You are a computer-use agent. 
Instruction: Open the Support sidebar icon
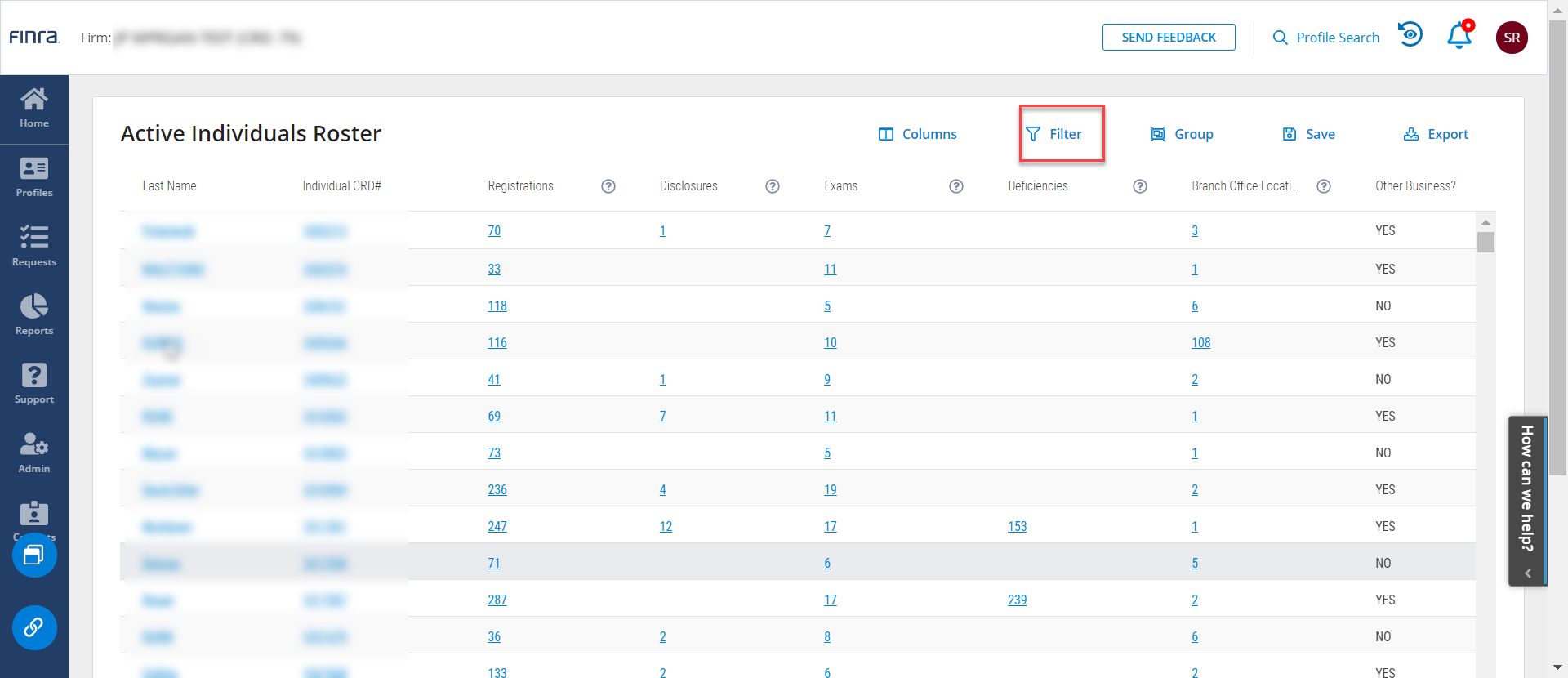click(x=34, y=384)
